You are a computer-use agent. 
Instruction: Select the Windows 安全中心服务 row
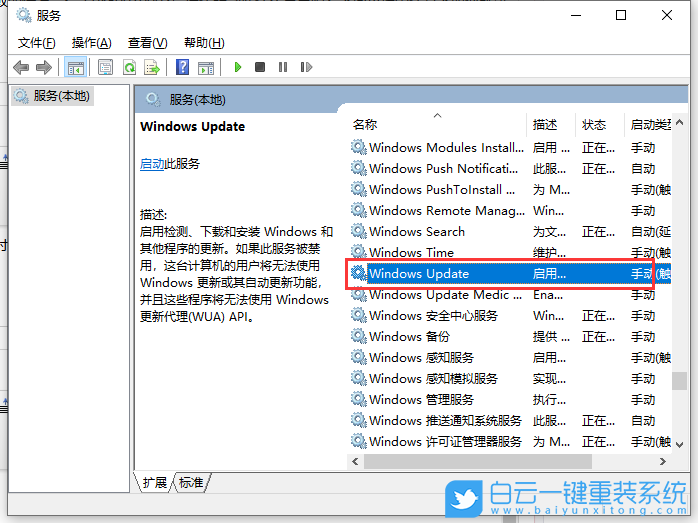[x=510, y=316]
